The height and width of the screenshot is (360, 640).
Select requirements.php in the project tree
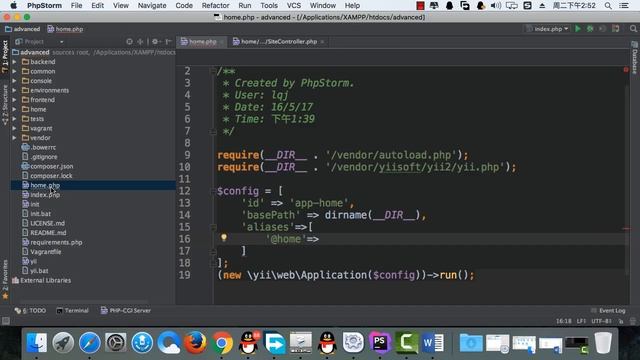coord(56,242)
